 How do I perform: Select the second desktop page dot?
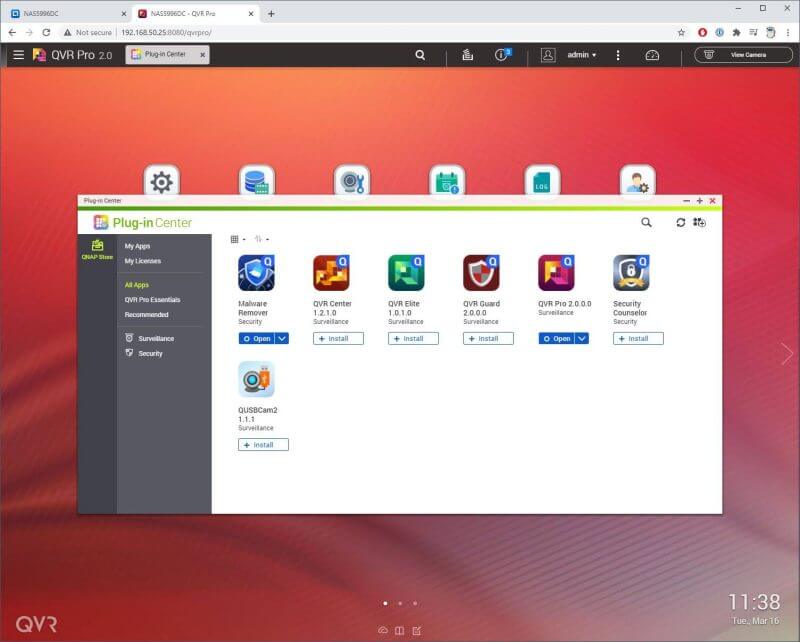[400, 603]
